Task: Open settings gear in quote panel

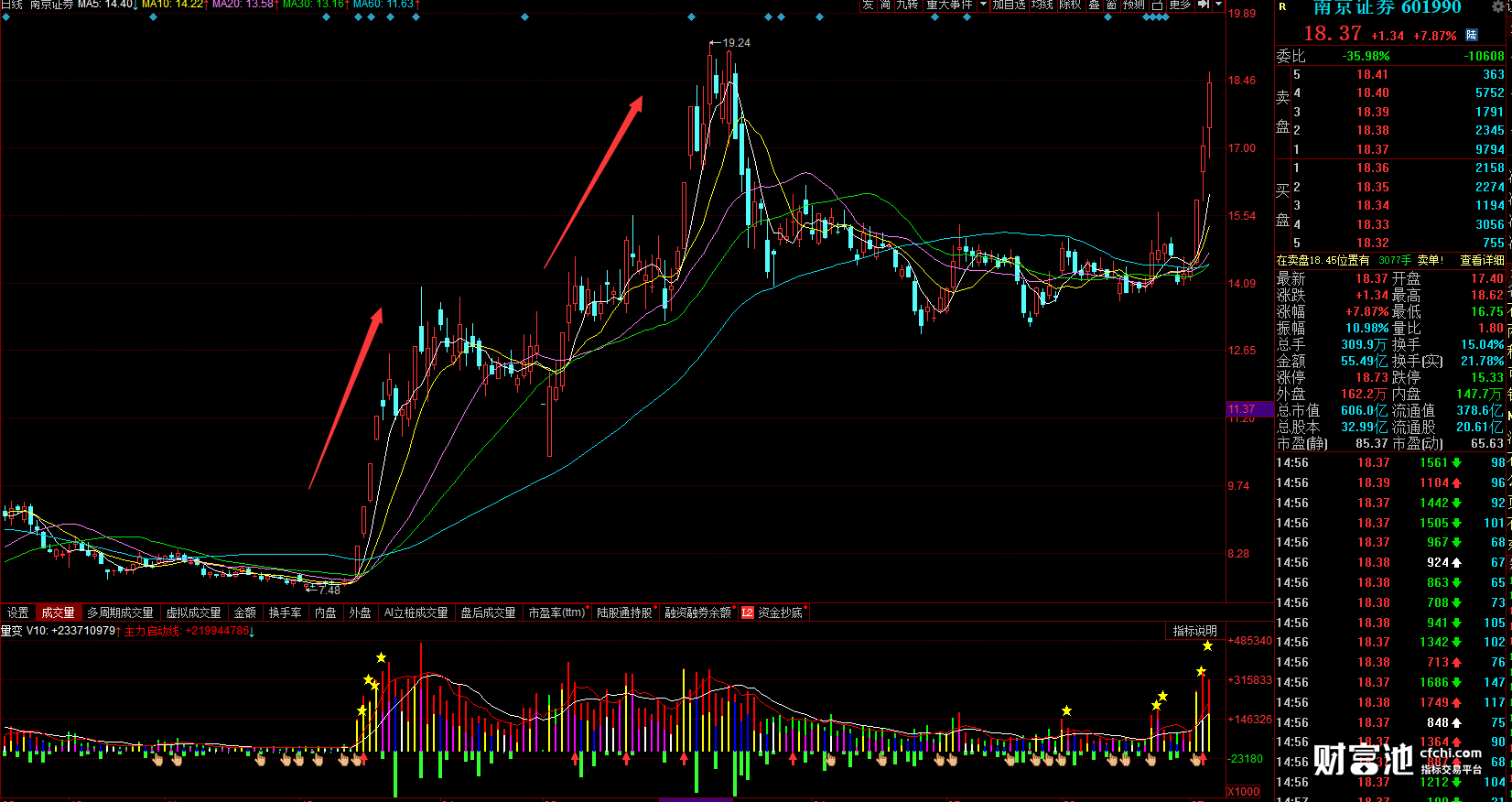Action: [1498, 6]
